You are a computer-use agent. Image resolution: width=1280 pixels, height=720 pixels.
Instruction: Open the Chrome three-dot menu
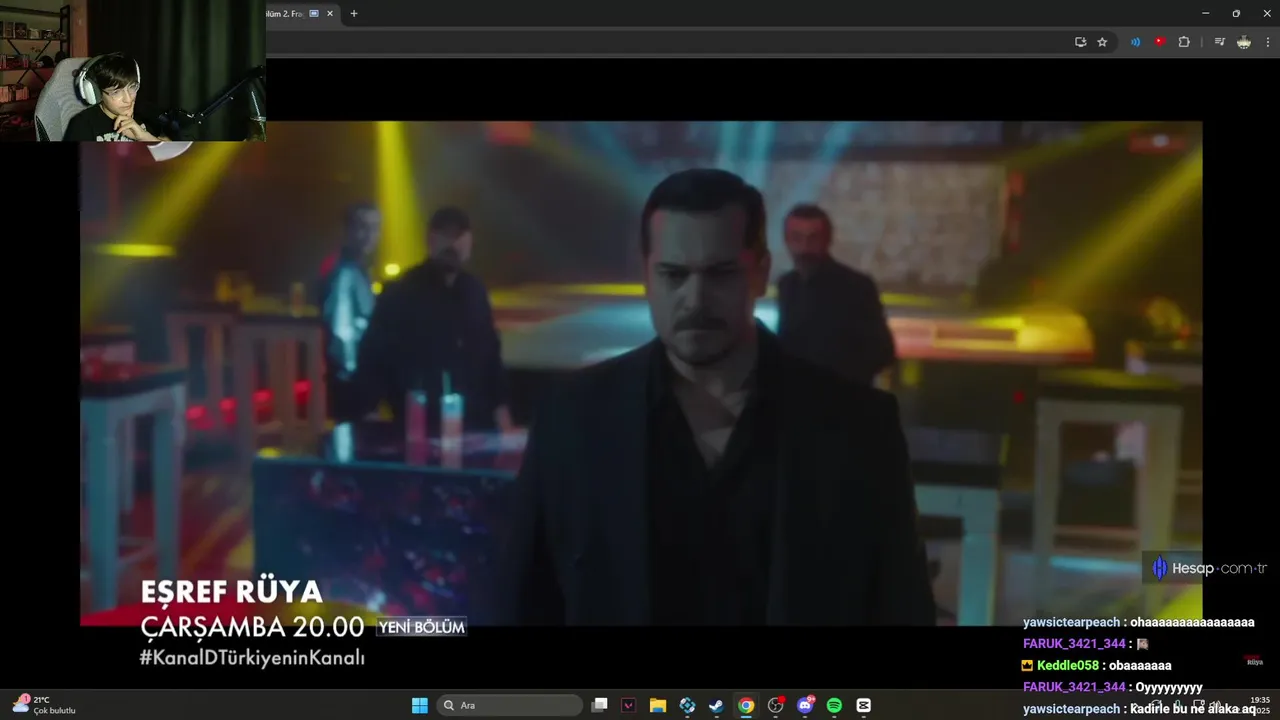tap(1268, 42)
